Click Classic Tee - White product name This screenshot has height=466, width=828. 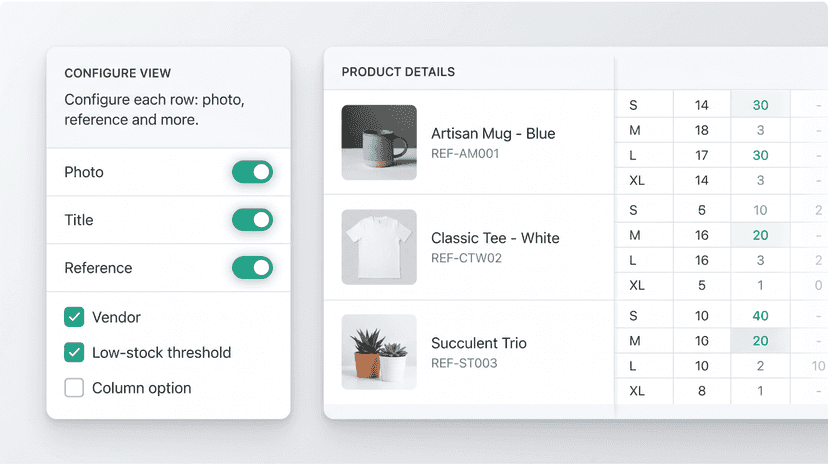coord(495,238)
